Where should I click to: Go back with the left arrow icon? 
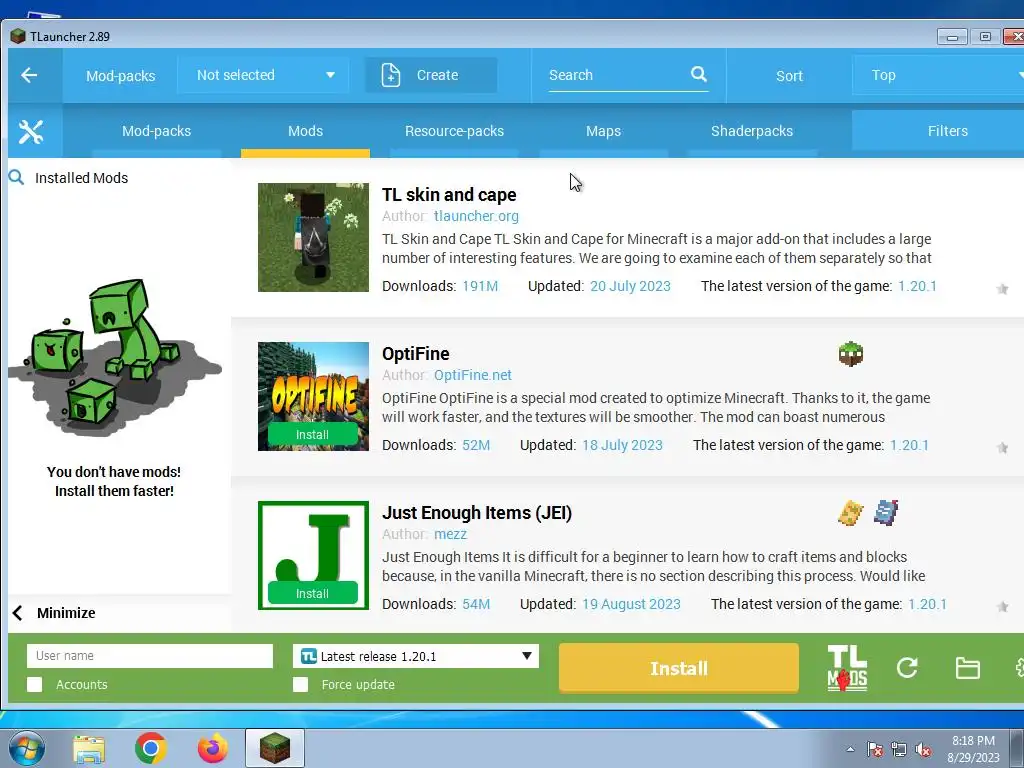[29, 75]
